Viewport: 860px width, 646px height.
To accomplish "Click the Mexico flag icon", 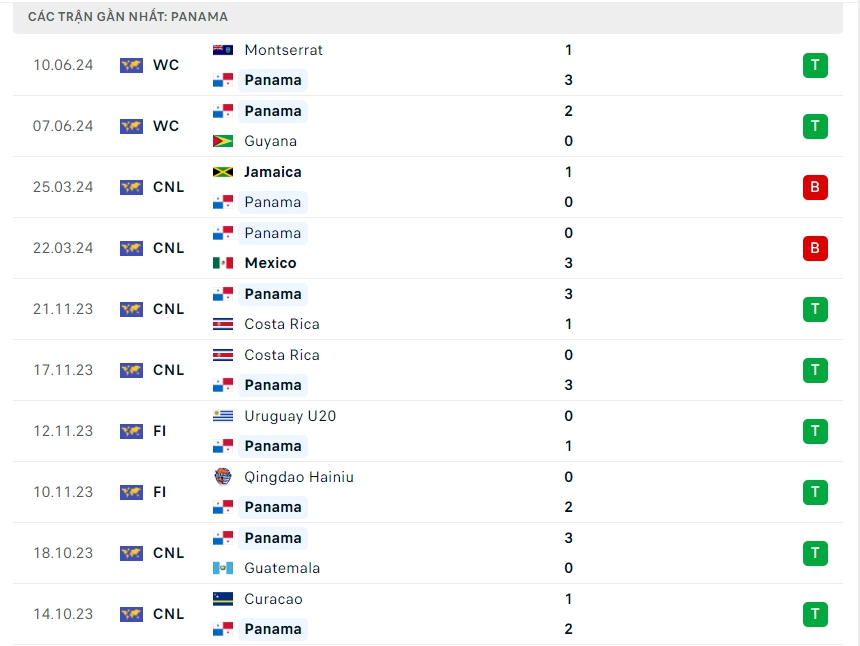I will coord(223,263).
